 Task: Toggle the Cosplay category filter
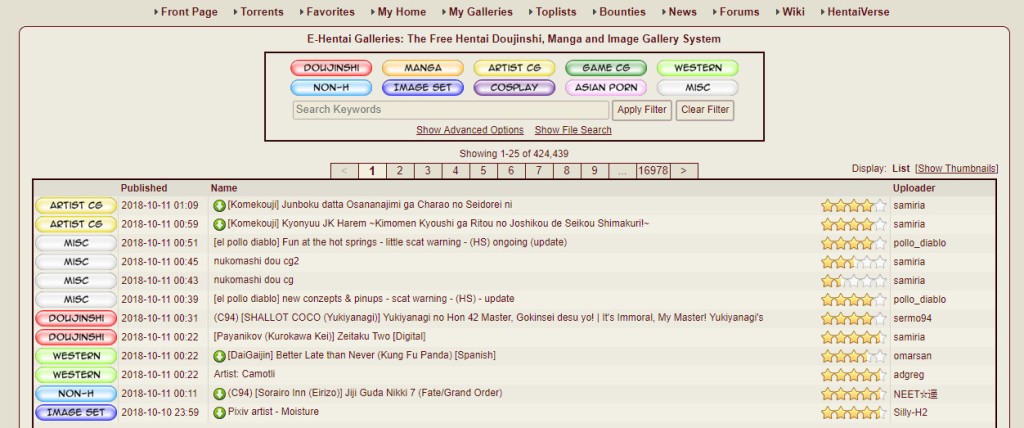[x=514, y=88]
